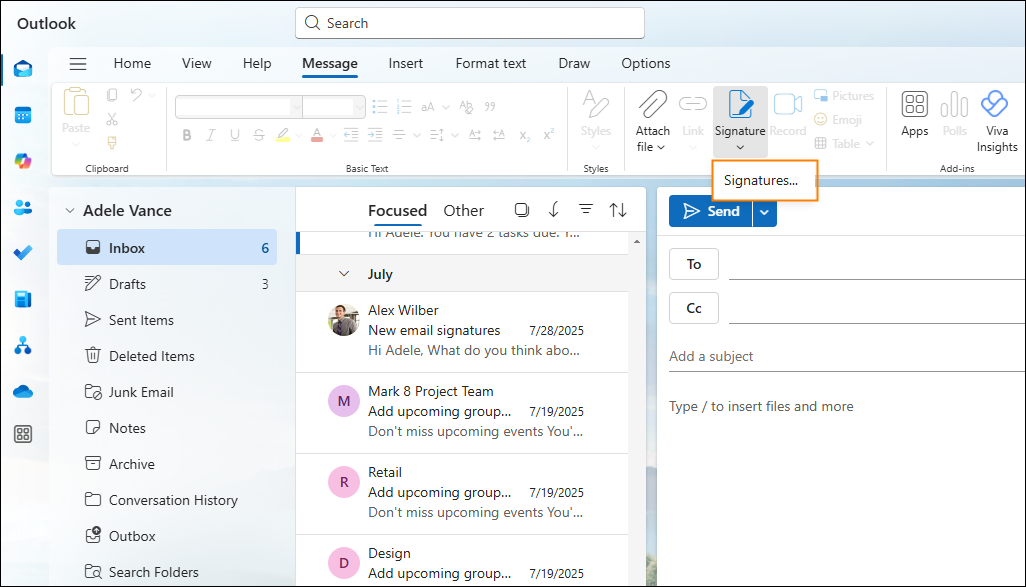The height and width of the screenshot is (587, 1026).
Task: Open the Mail app in sidebar
Action: coord(23,69)
